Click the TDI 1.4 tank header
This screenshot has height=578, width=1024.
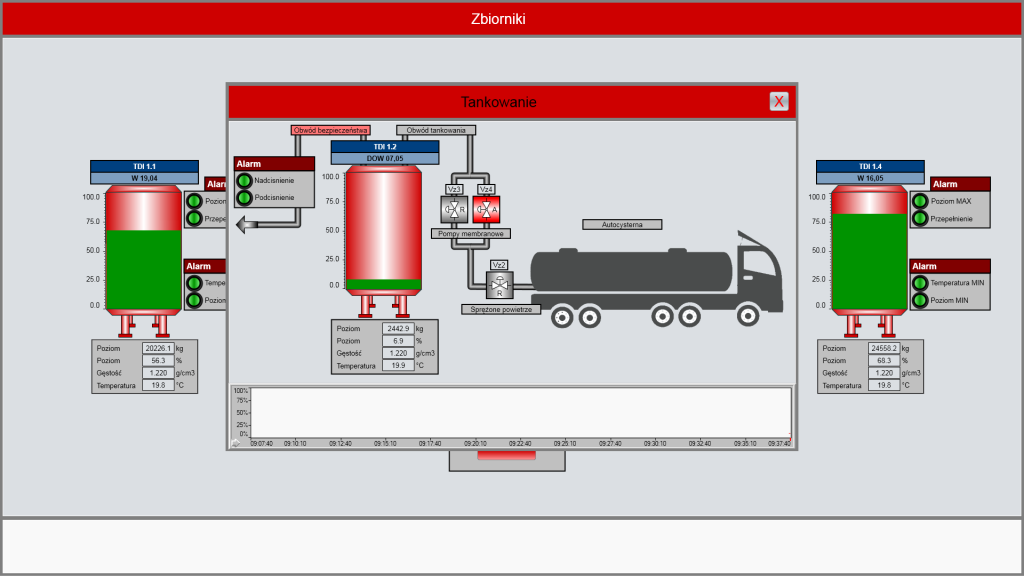pyautogui.click(x=870, y=167)
